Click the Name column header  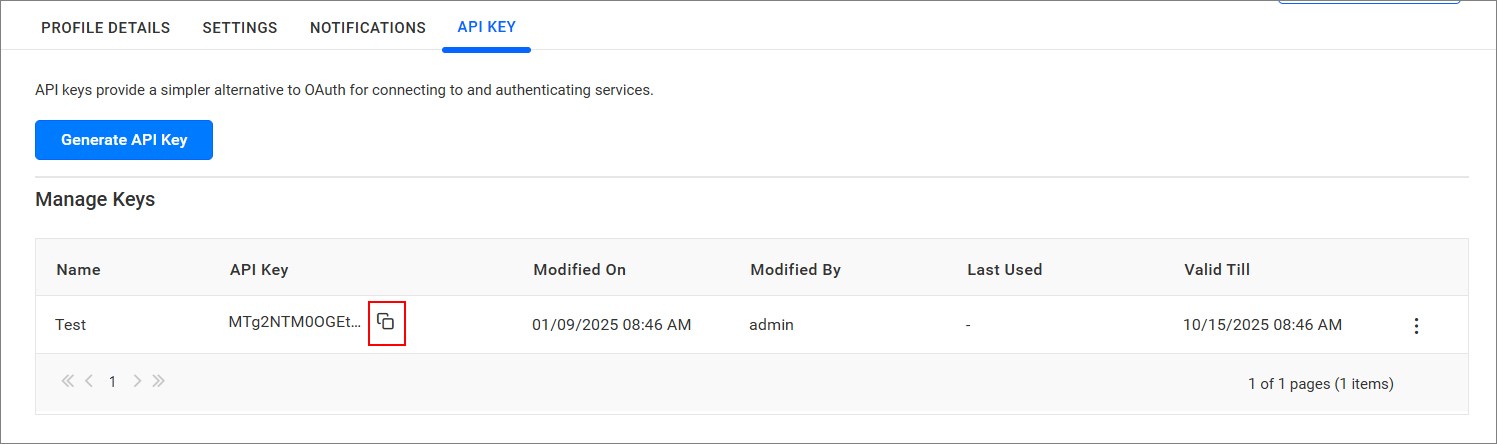click(x=78, y=269)
